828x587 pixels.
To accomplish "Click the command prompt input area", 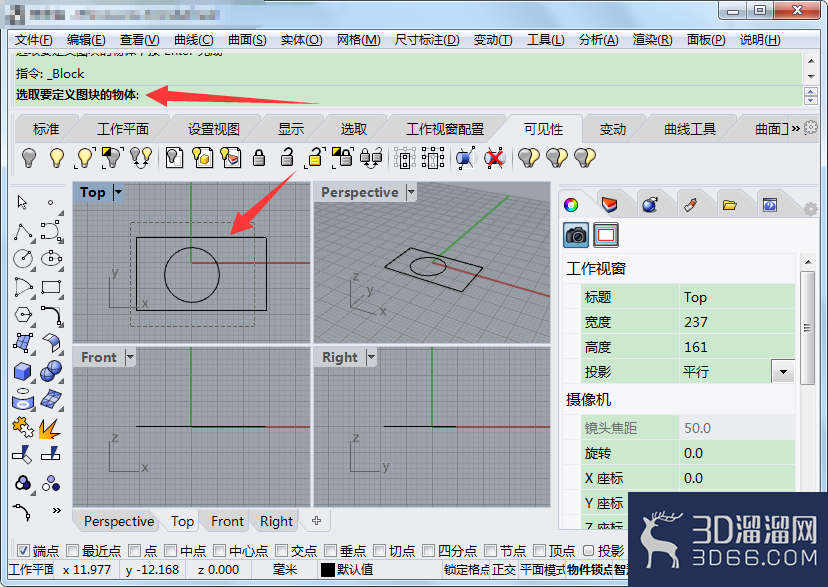I will (408, 95).
